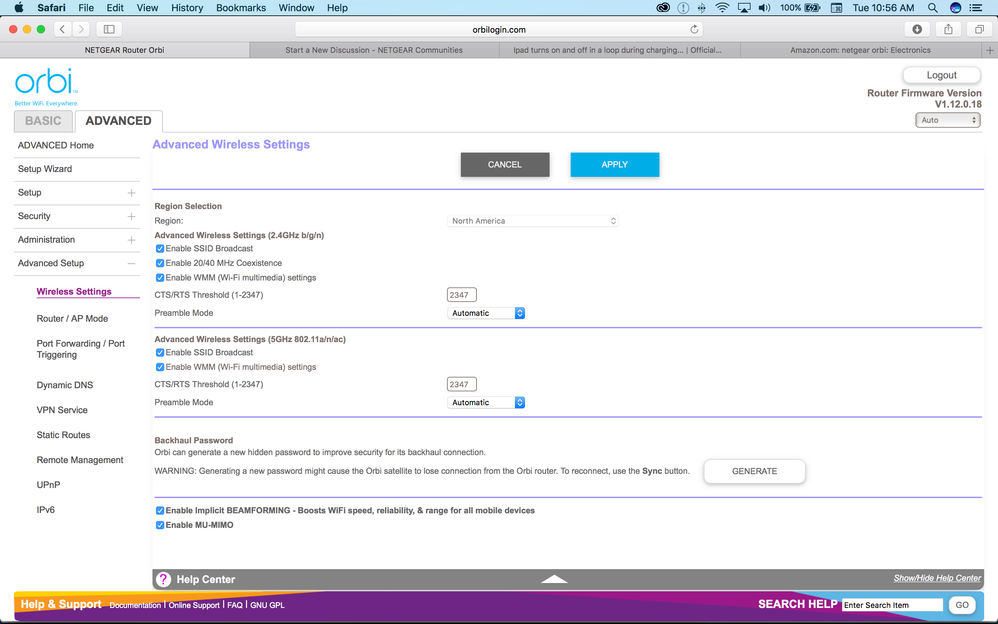Switch to the ADVANCED tab
The width and height of the screenshot is (998, 624).
point(118,121)
